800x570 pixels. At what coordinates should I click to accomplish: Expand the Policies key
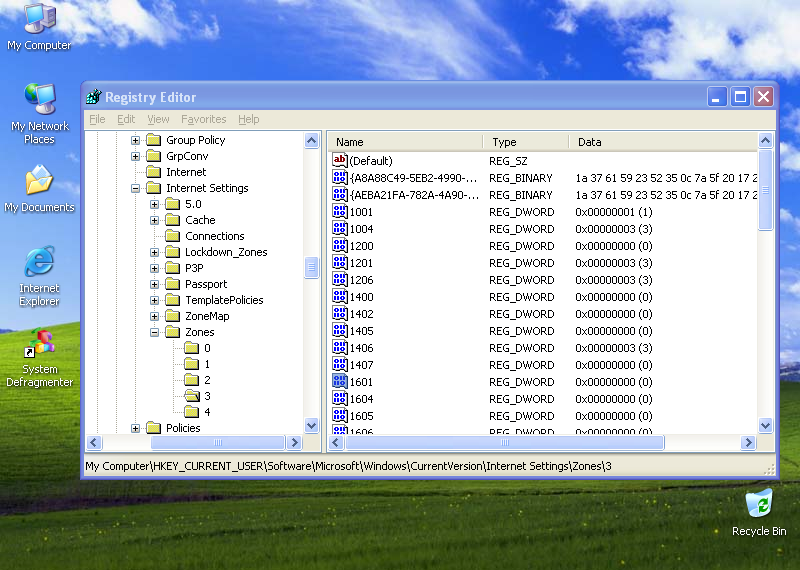[135, 428]
